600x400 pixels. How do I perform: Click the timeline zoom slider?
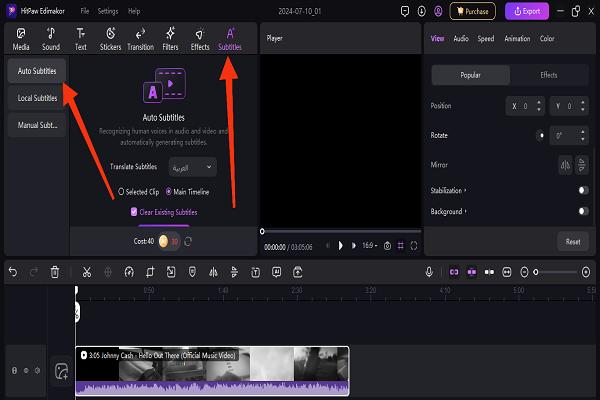pyautogui.click(x=558, y=271)
